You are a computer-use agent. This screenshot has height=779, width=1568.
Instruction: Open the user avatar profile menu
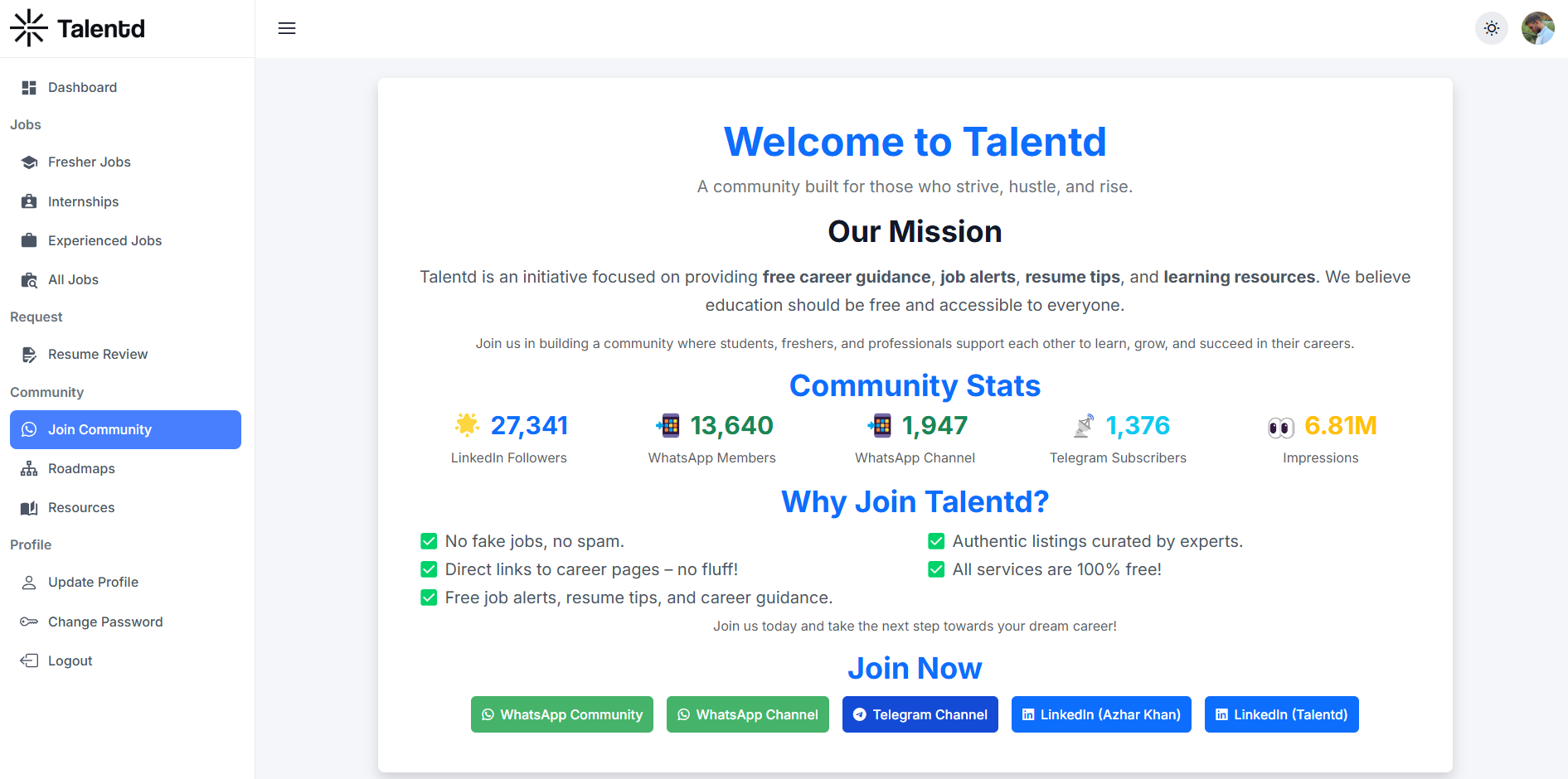[x=1538, y=28]
